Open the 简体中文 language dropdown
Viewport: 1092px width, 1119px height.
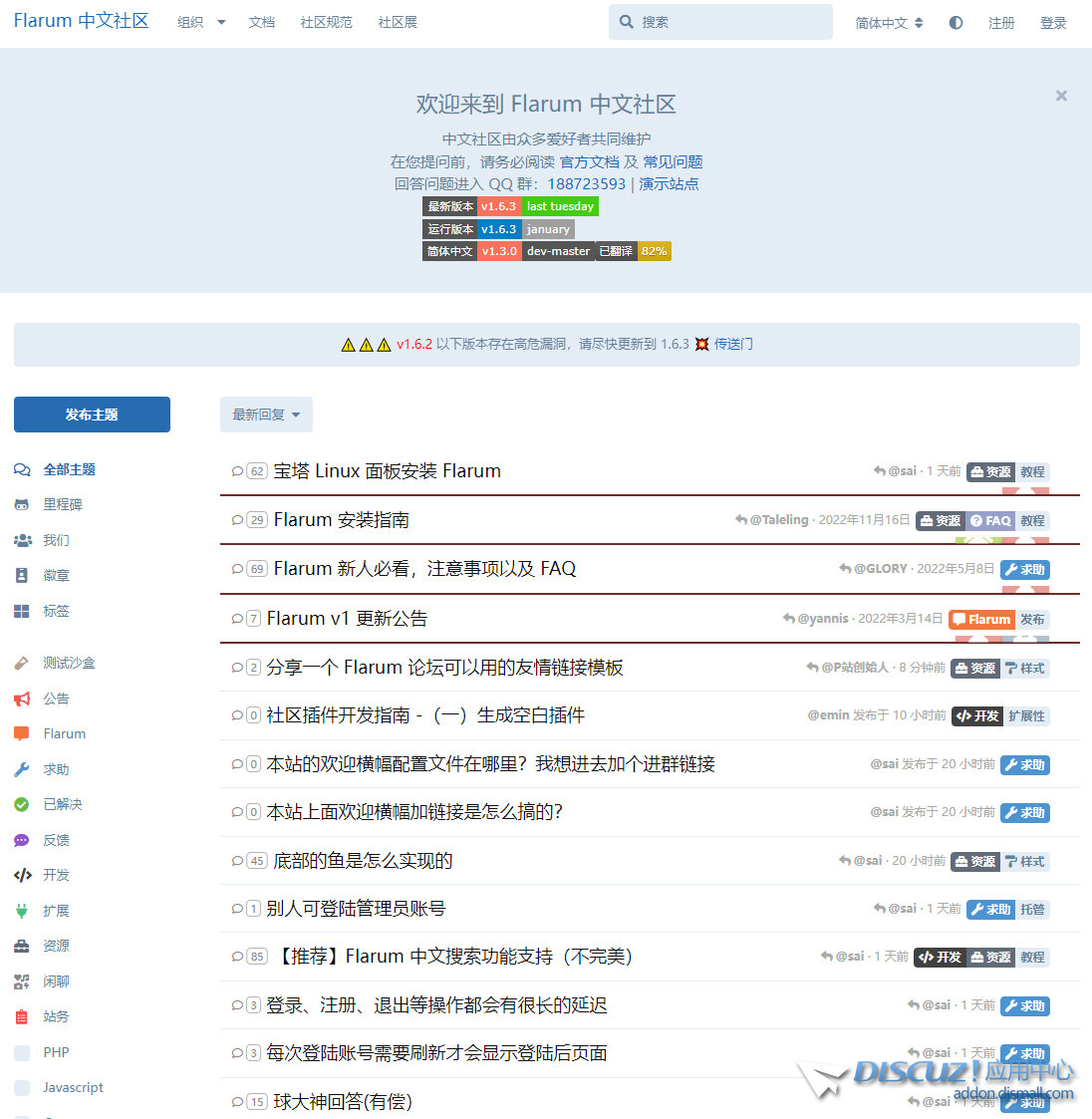tap(889, 23)
